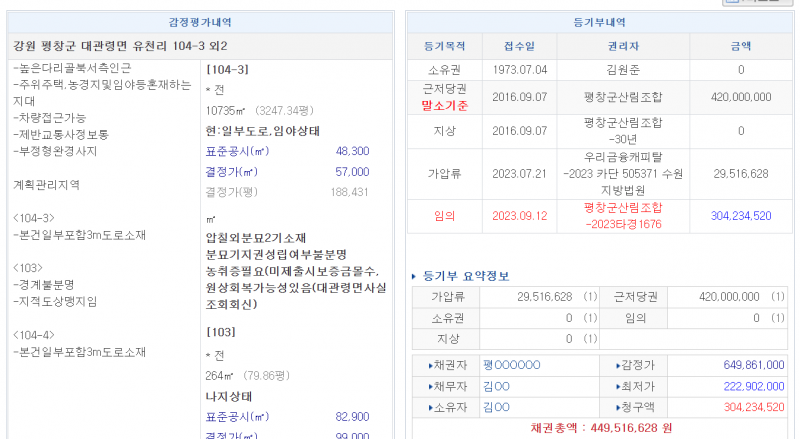Select the [103] parcel heading
The width and height of the screenshot is (800, 439).
click(220, 331)
